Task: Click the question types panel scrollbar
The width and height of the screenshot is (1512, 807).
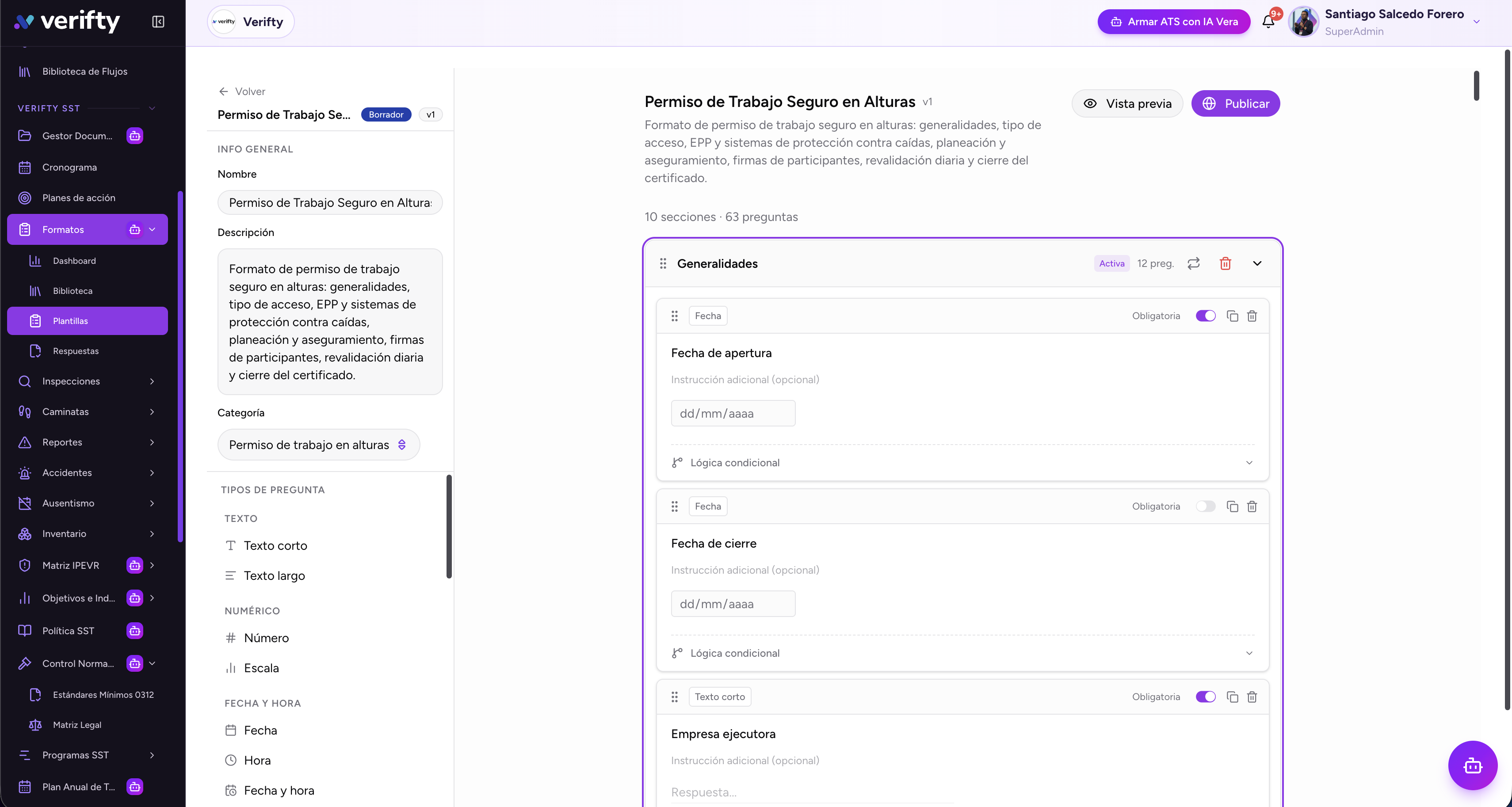Action: pos(449,526)
